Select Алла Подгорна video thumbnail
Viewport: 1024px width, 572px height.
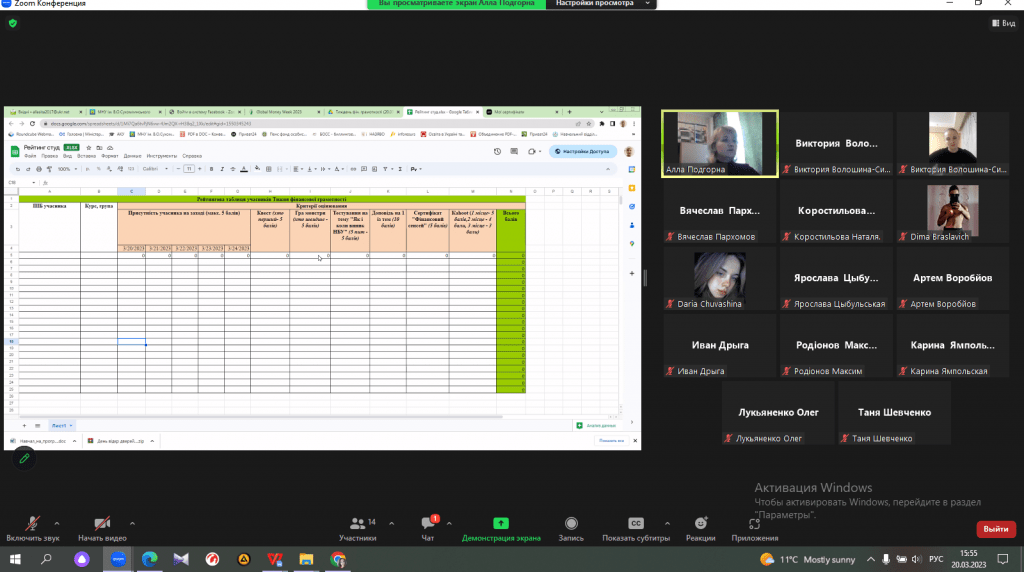(720, 143)
